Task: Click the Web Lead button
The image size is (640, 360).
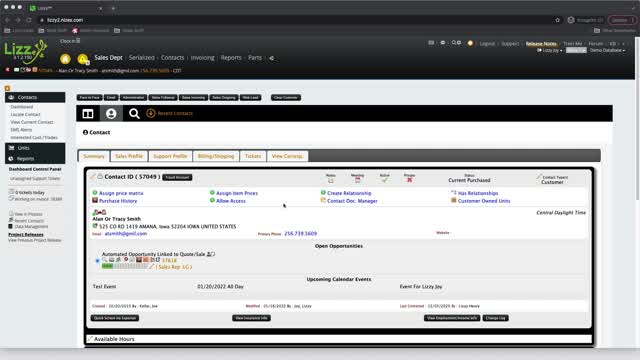Action: click(251, 98)
